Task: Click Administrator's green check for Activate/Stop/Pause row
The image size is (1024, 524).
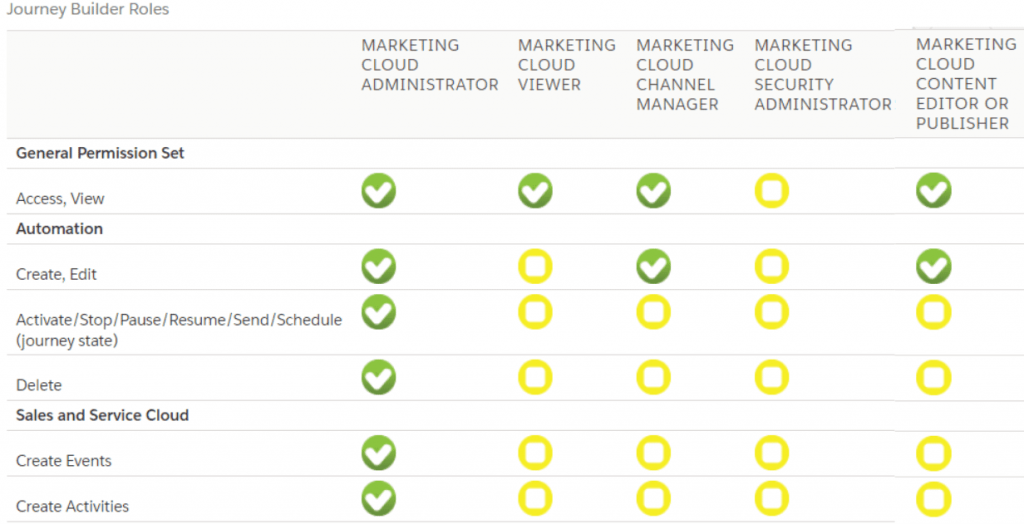Action: click(379, 312)
